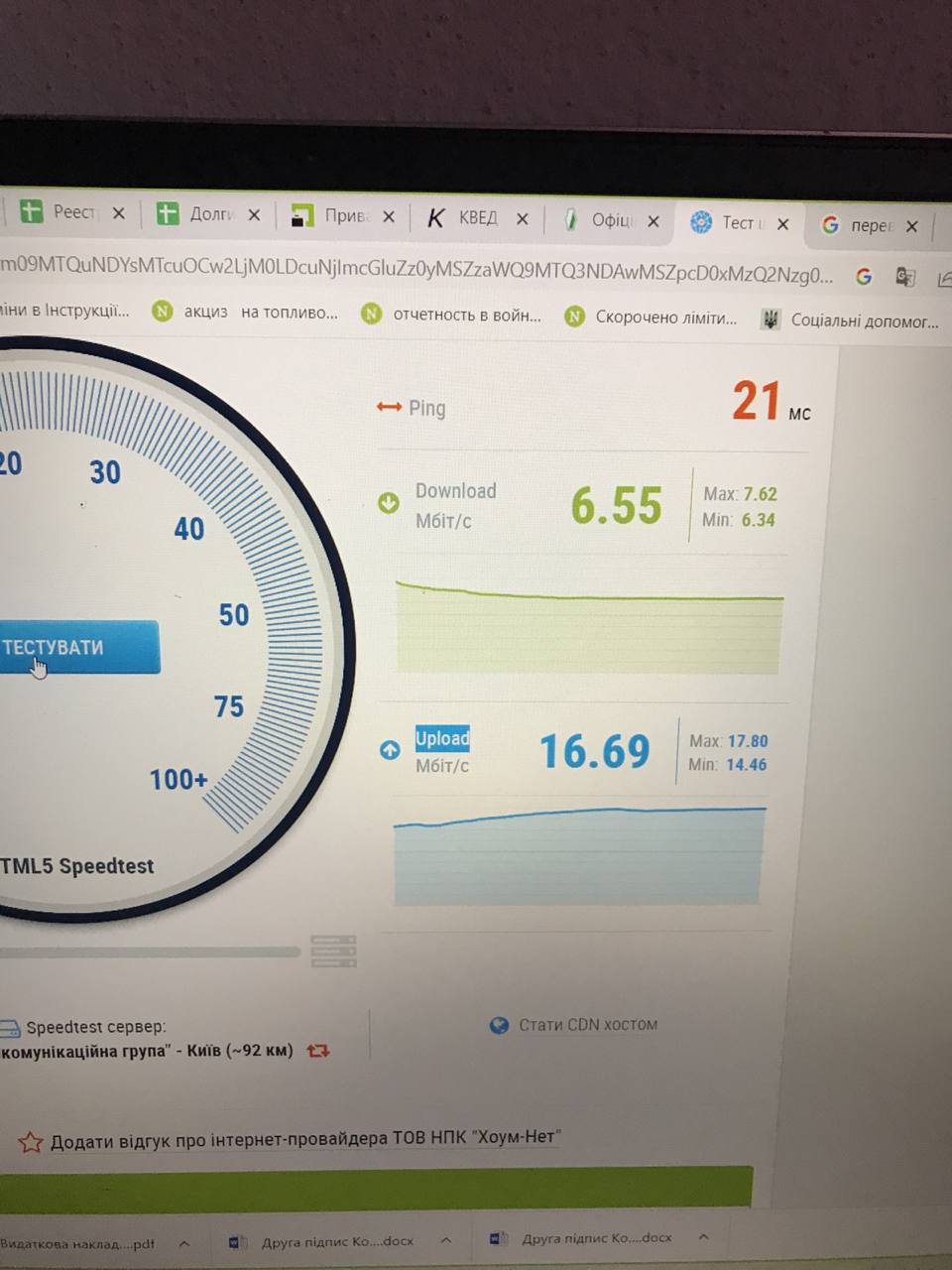Click the 6.55 download speed value

click(616, 505)
